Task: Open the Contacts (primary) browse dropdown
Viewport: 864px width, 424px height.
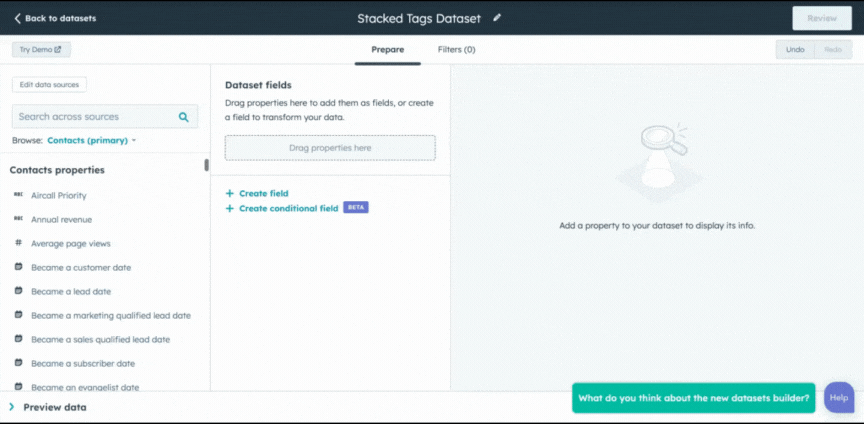Action: [x=92, y=141]
